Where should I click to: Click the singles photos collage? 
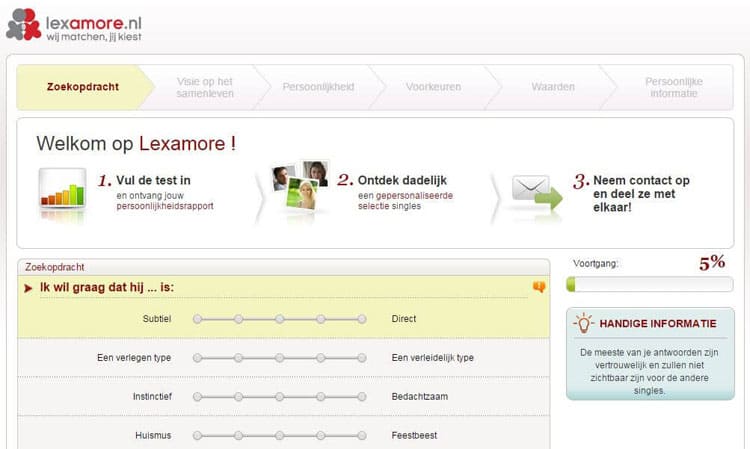point(300,186)
